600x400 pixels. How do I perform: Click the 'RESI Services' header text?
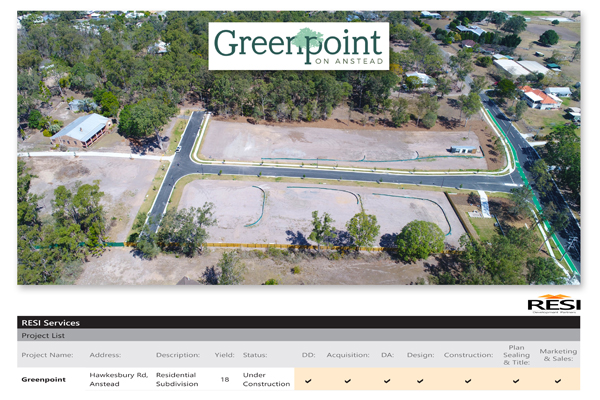tap(51, 323)
